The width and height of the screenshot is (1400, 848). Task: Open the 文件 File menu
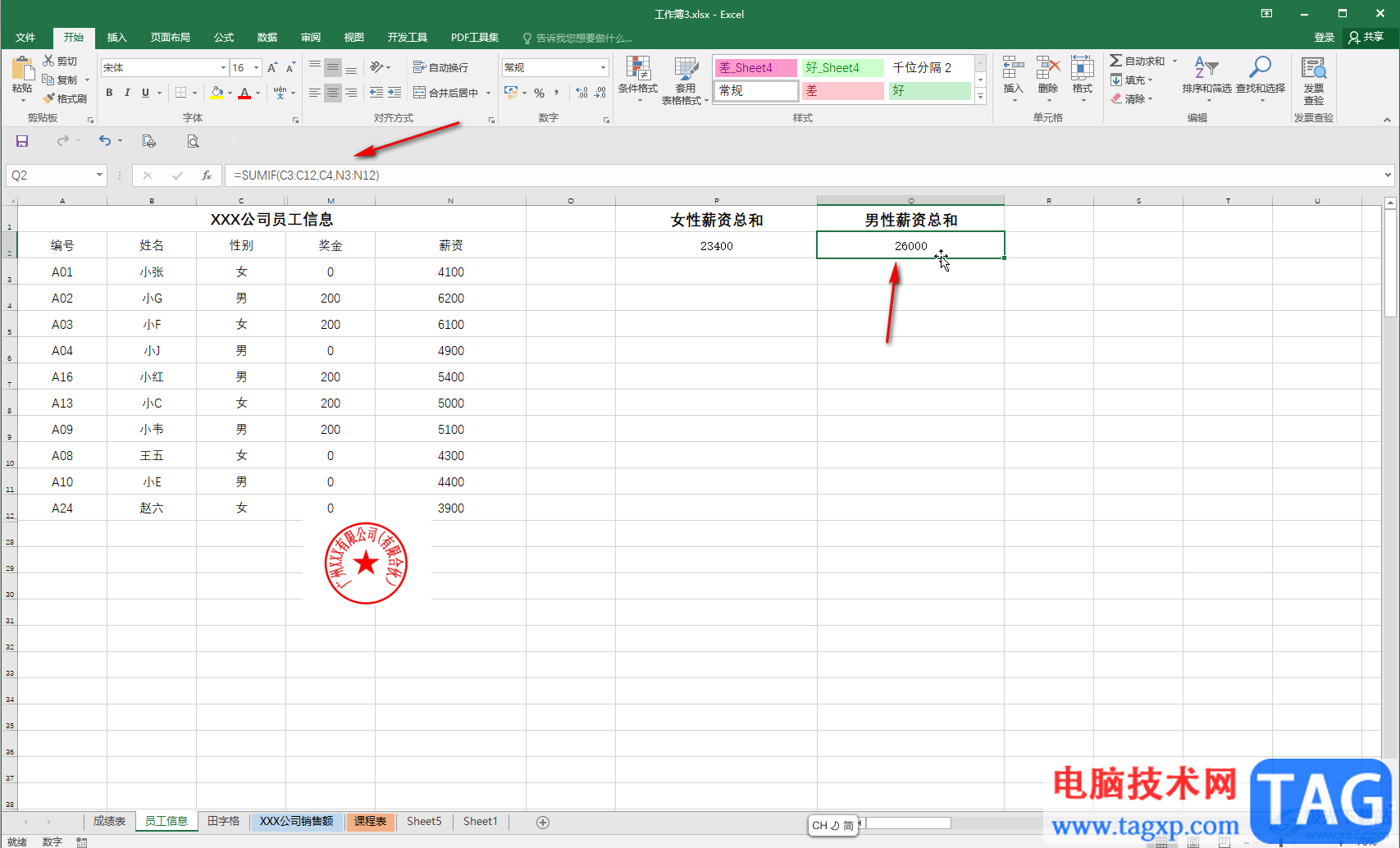click(x=25, y=38)
